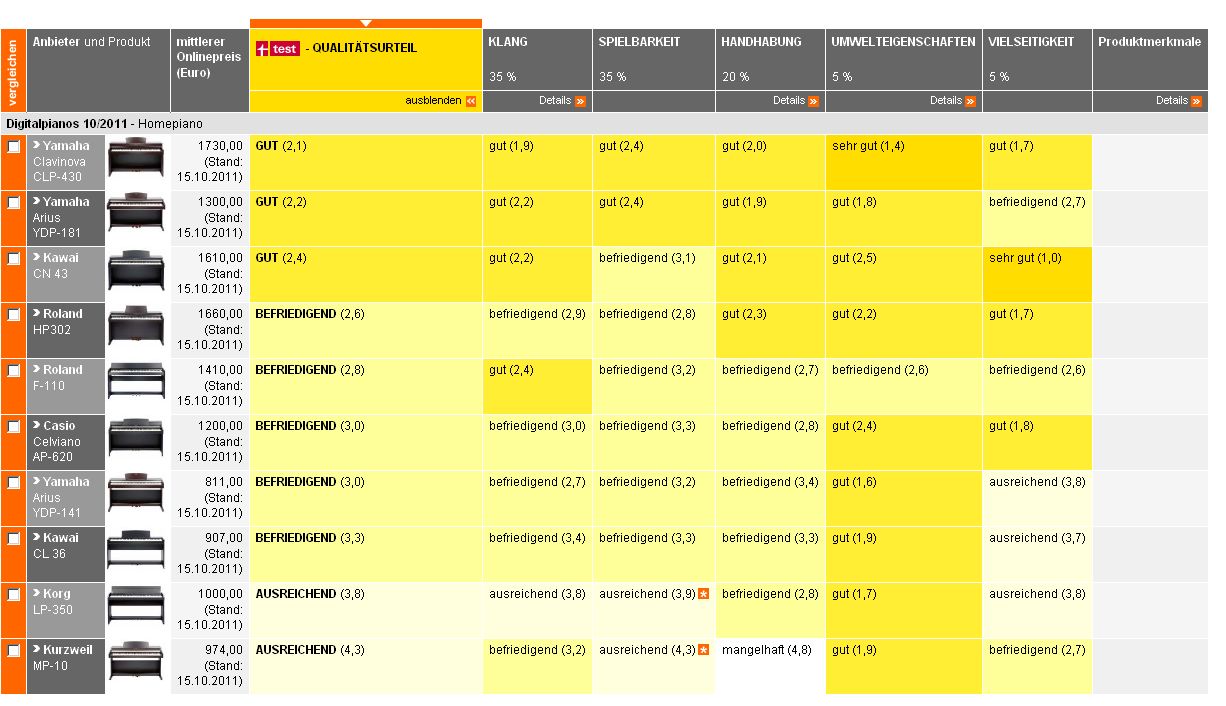Open the Yamaha Arius YDP-181 piano image
This screenshot has height=706, width=1226.
tap(135, 215)
